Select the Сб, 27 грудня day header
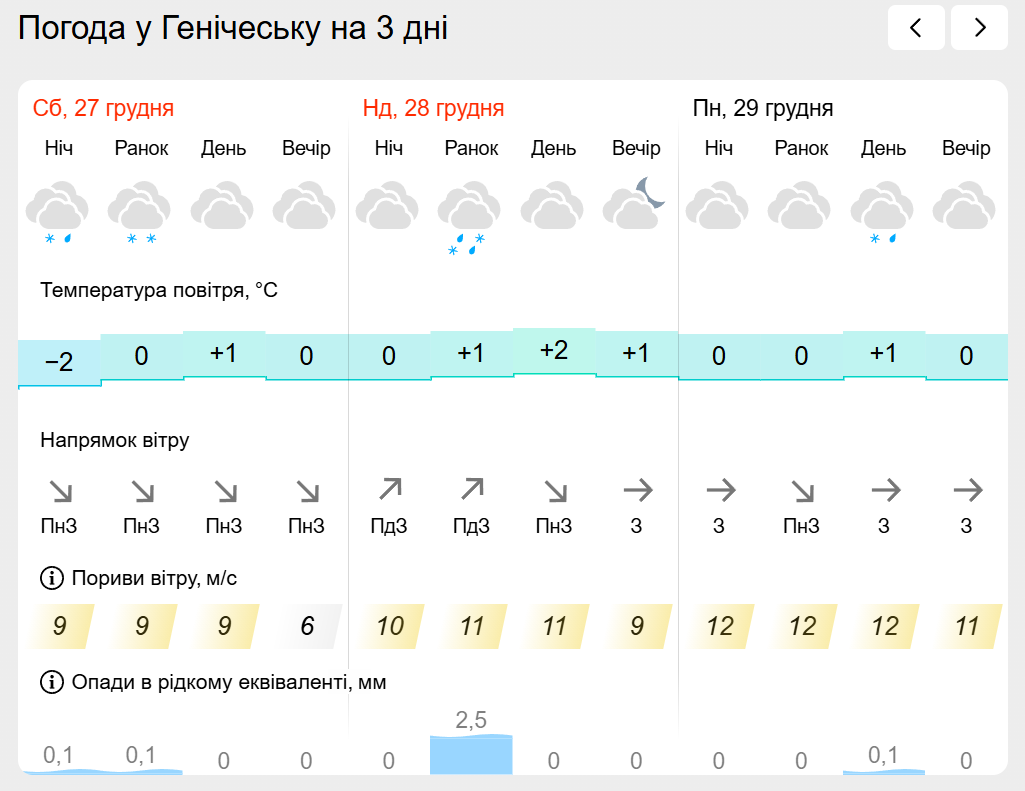 (103, 108)
